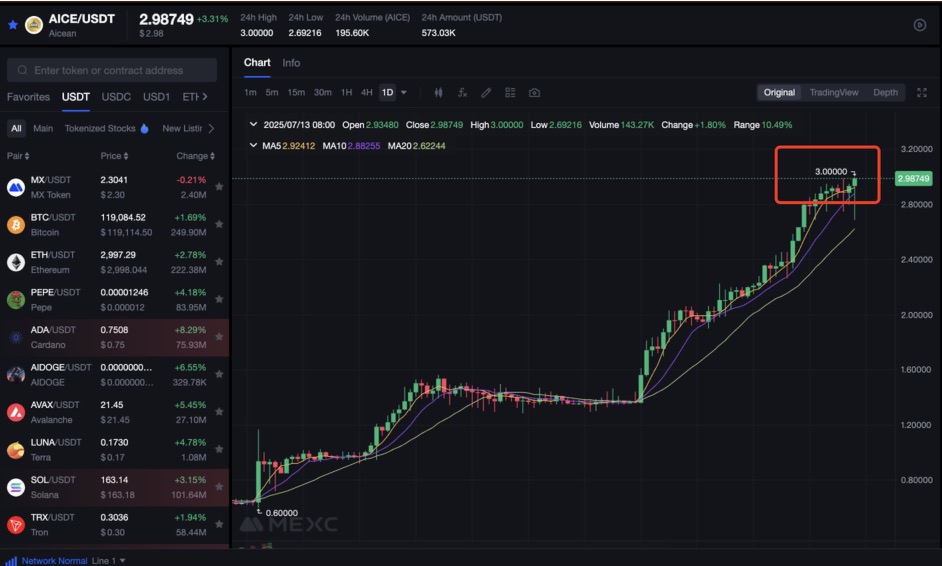Image resolution: width=942 pixels, height=566 pixels.
Task: Click the Tron coin icon
Action: [16, 525]
